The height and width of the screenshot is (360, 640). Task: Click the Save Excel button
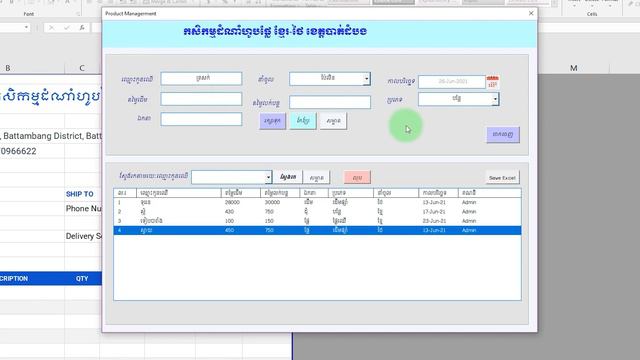click(502, 178)
